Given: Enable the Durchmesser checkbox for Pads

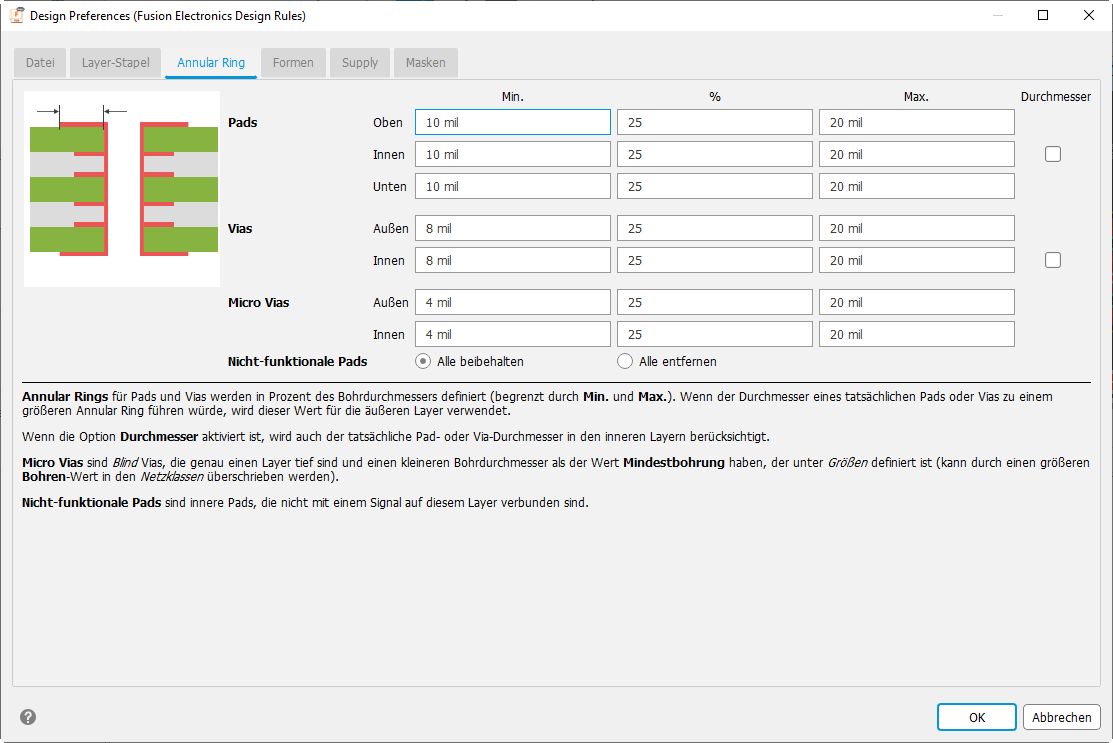Looking at the screenshot, I should pyautogui.click(x=1053, y=154).
